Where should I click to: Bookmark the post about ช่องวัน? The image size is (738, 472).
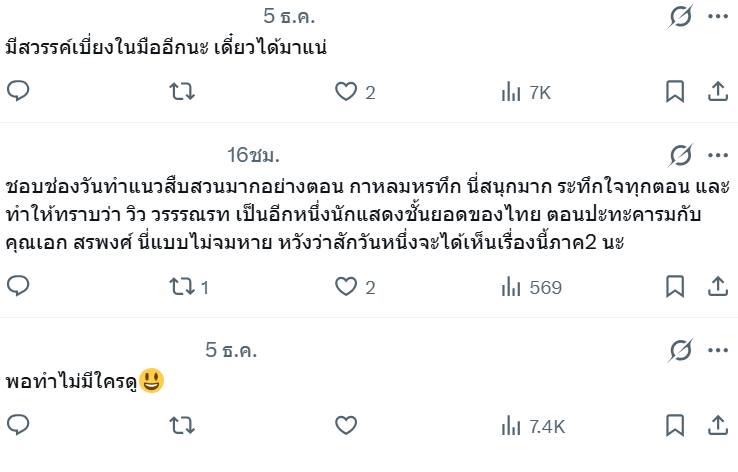click(675, 287)
